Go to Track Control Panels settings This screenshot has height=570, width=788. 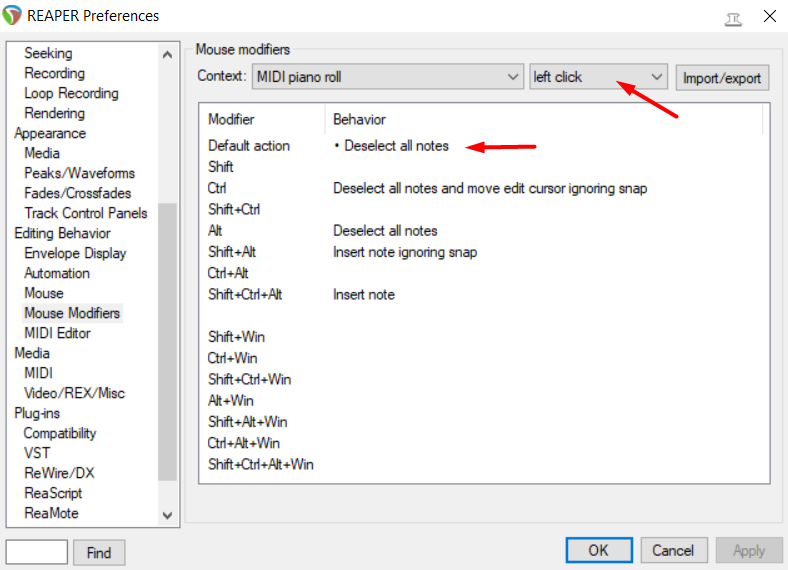(x=85, y=213)
